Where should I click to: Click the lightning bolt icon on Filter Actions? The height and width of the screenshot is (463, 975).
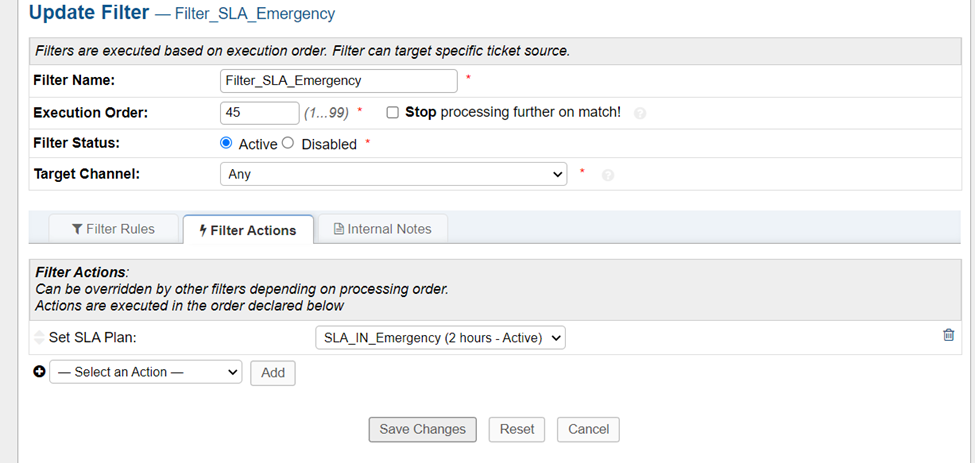click(203, 230)
